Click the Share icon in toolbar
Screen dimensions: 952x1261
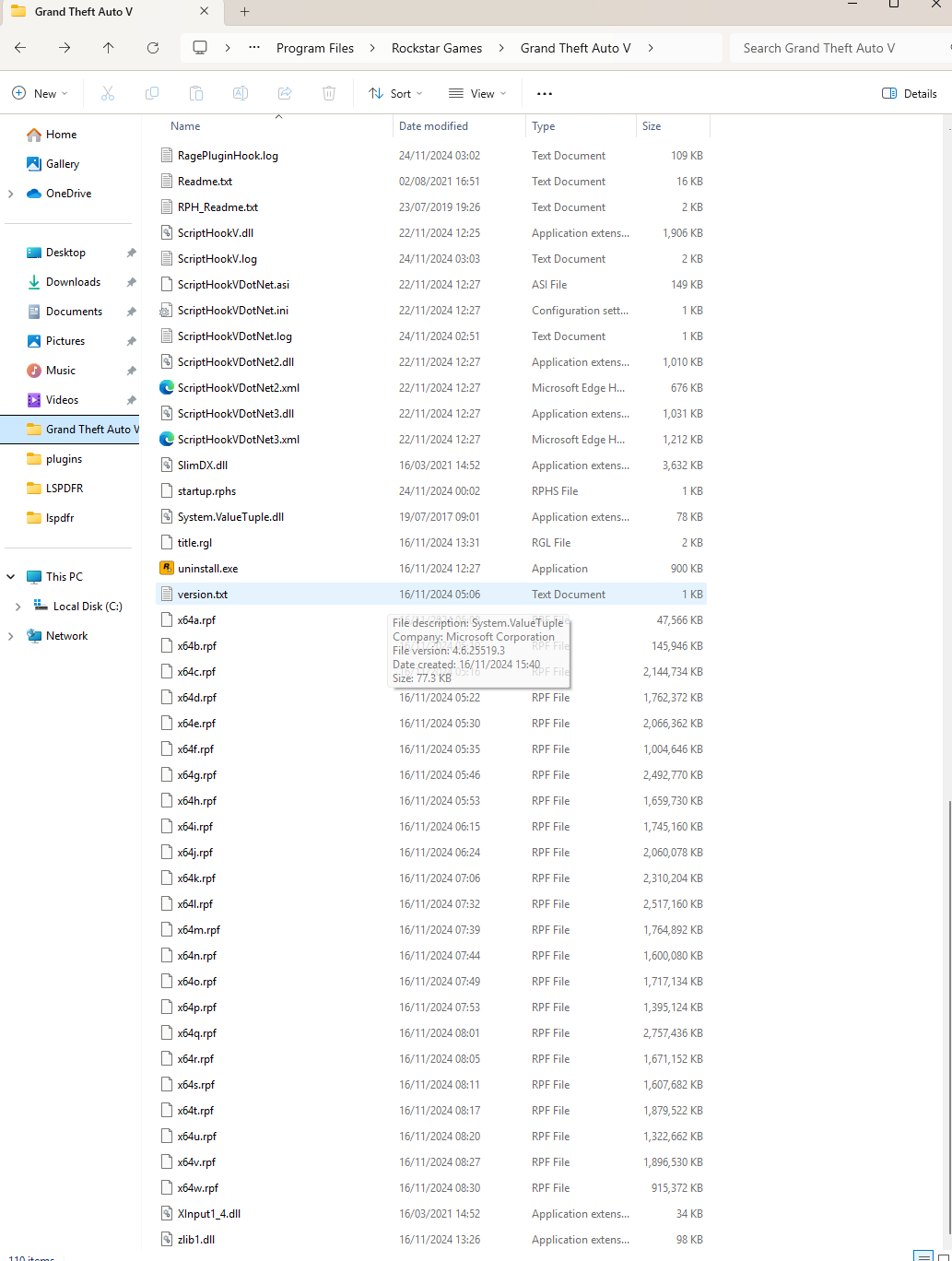[285, 93]
